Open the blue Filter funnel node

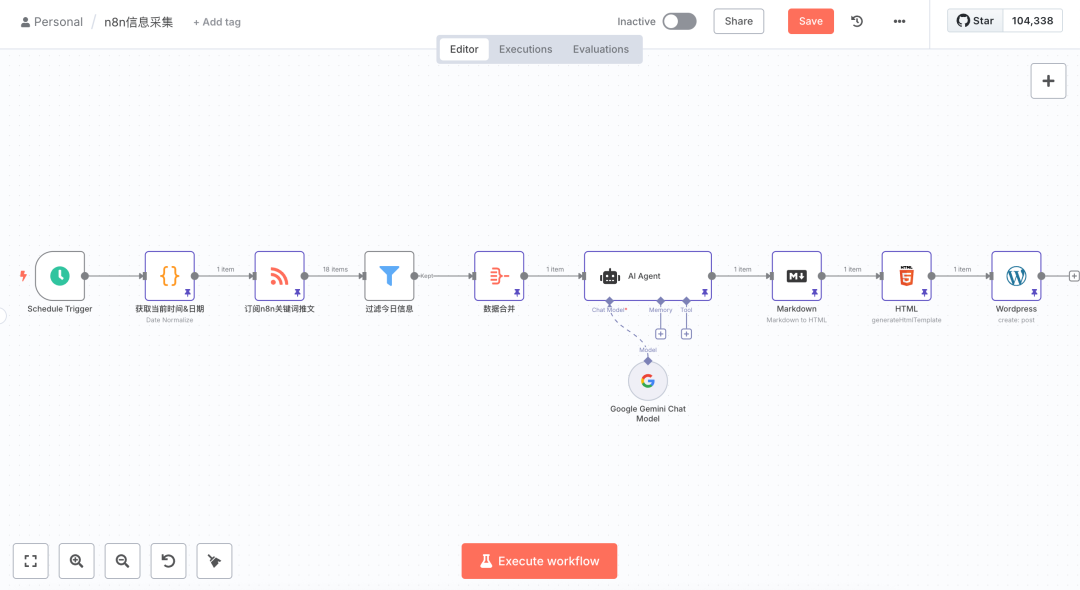point(389,276)
